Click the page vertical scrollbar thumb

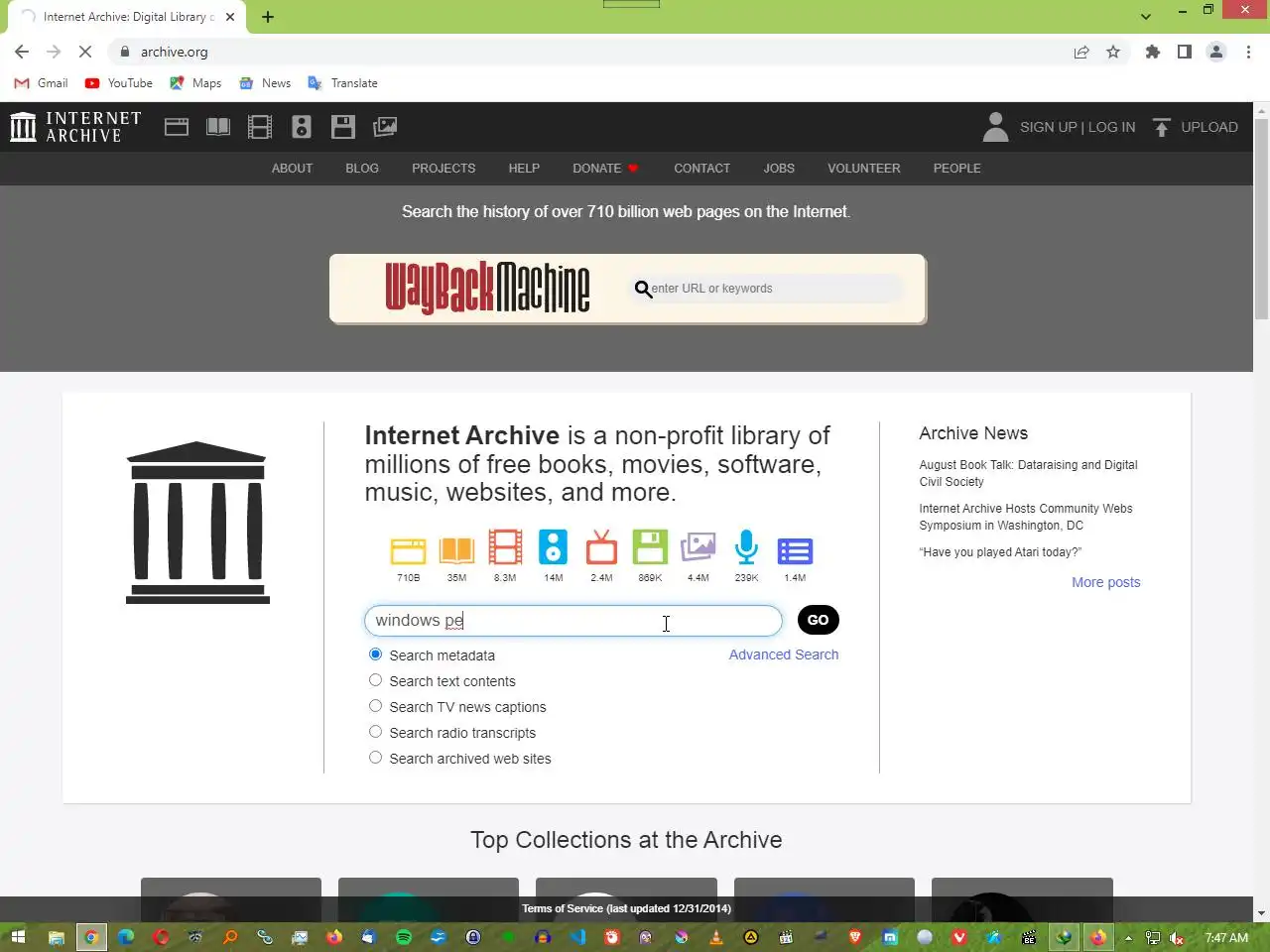(x=1261, y=218)
